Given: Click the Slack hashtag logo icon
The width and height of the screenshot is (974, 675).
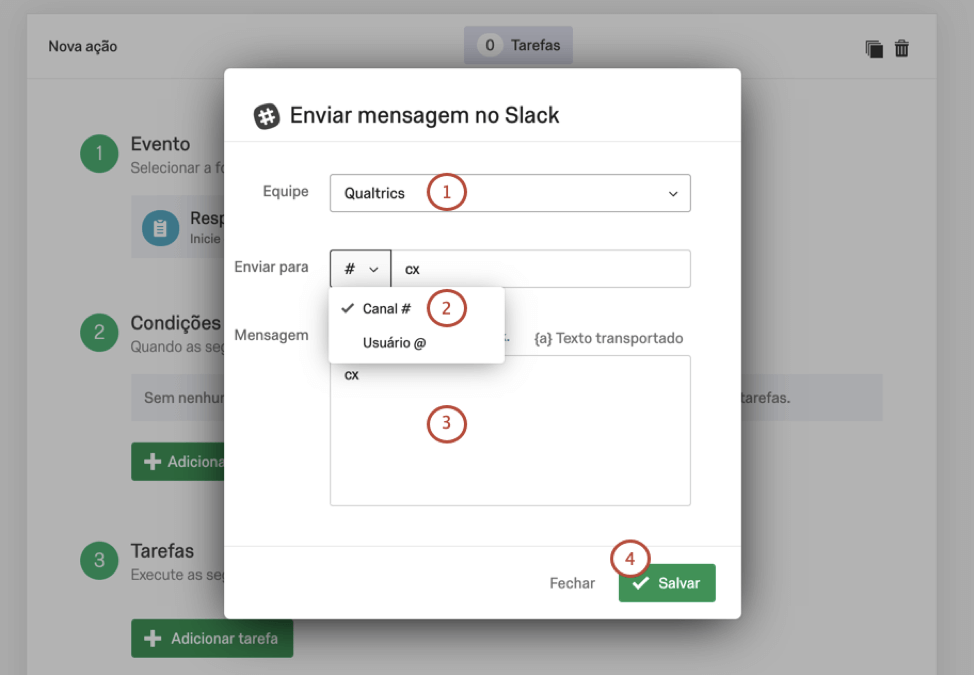Looking at the screenshot, I should tap(266, 115).
